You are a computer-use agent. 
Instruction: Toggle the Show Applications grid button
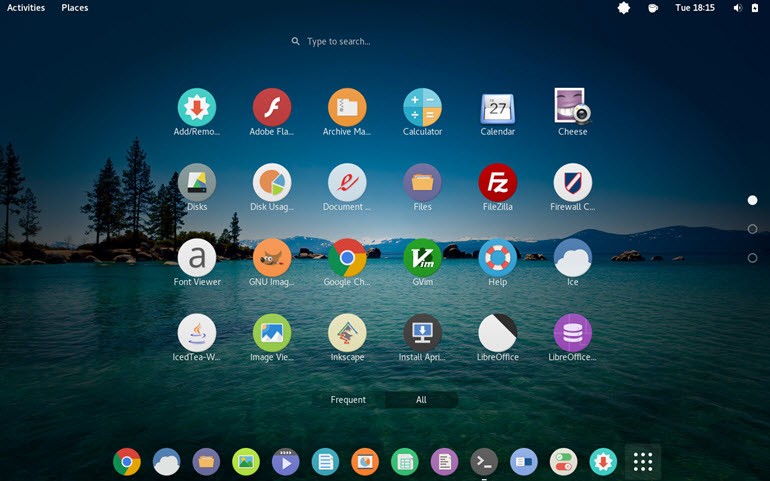pos(643,462)
